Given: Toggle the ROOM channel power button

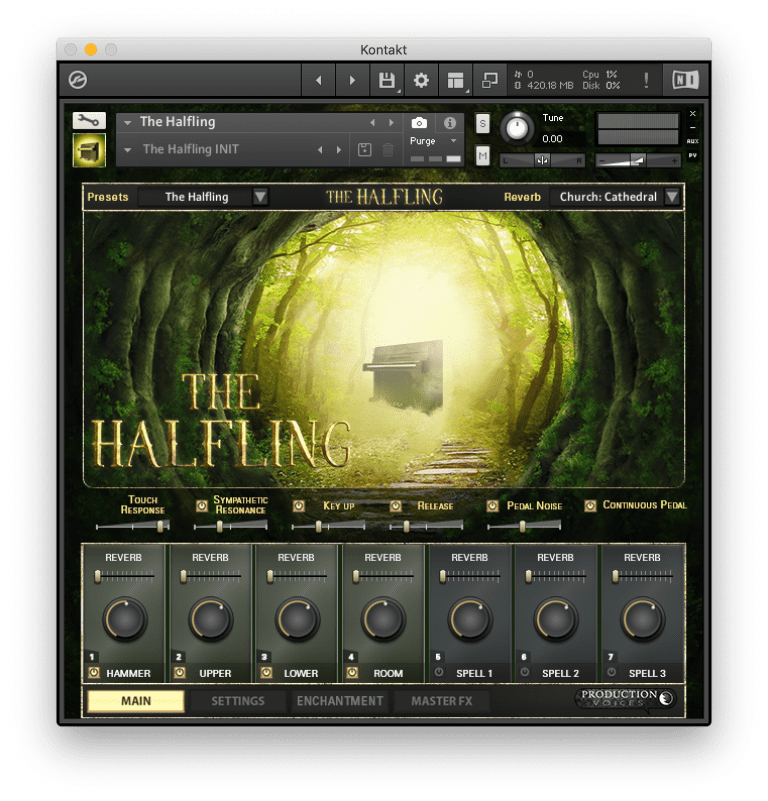Looking at the screenshot, I should (352, 673).
